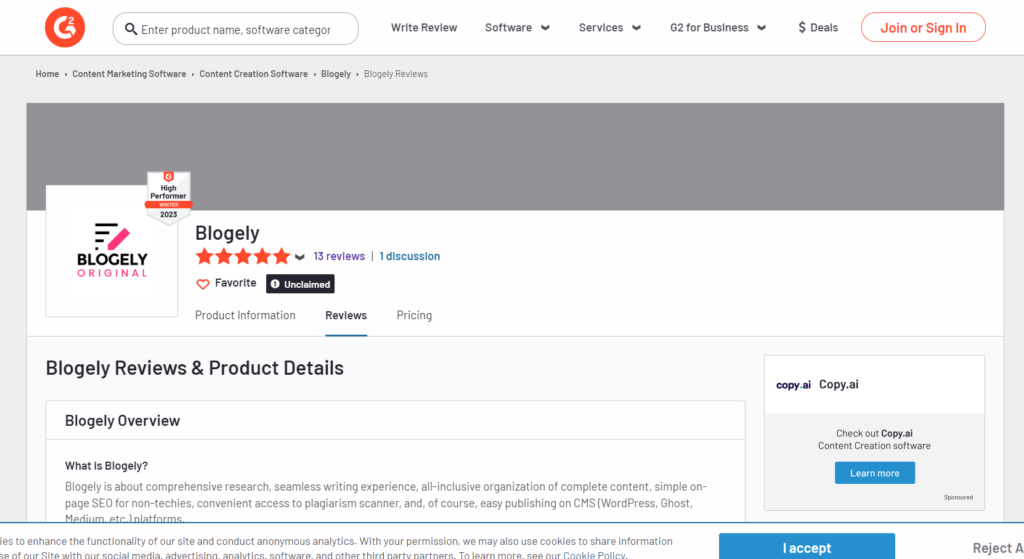Screen dimensions: 1024x559
Task: Open Content Creation Software breadcrumb
Action: [x=253, y=74]
